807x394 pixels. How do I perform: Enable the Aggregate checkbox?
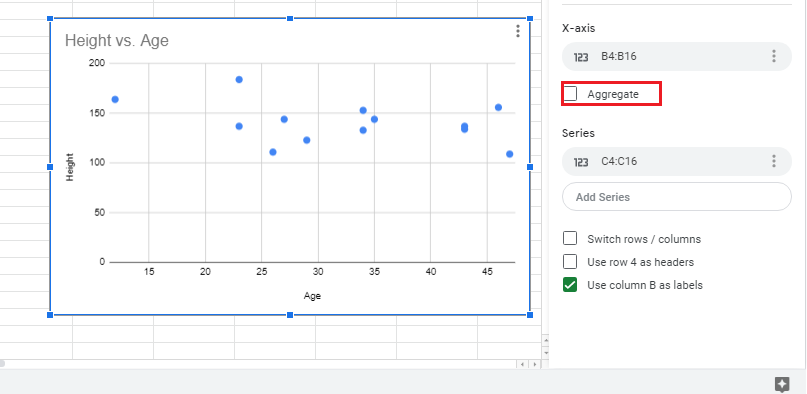[x=570, y=94]
